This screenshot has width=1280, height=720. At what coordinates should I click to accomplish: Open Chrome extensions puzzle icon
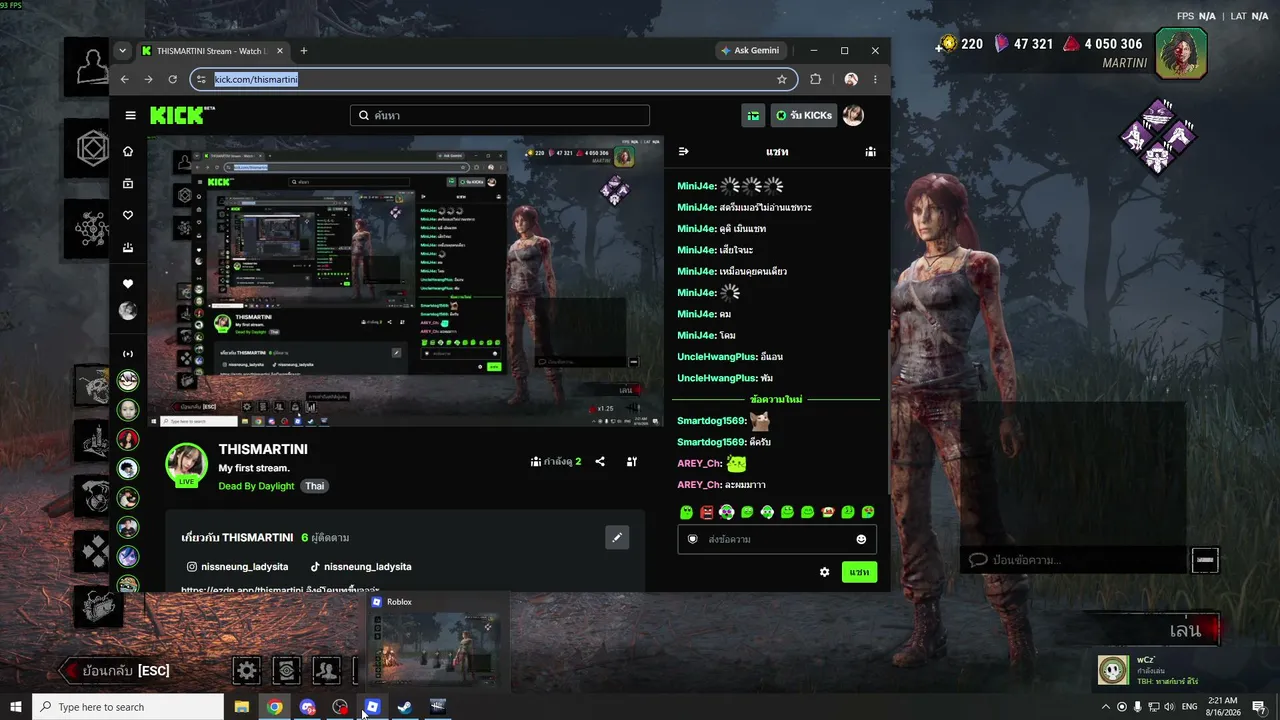(816, 79)
